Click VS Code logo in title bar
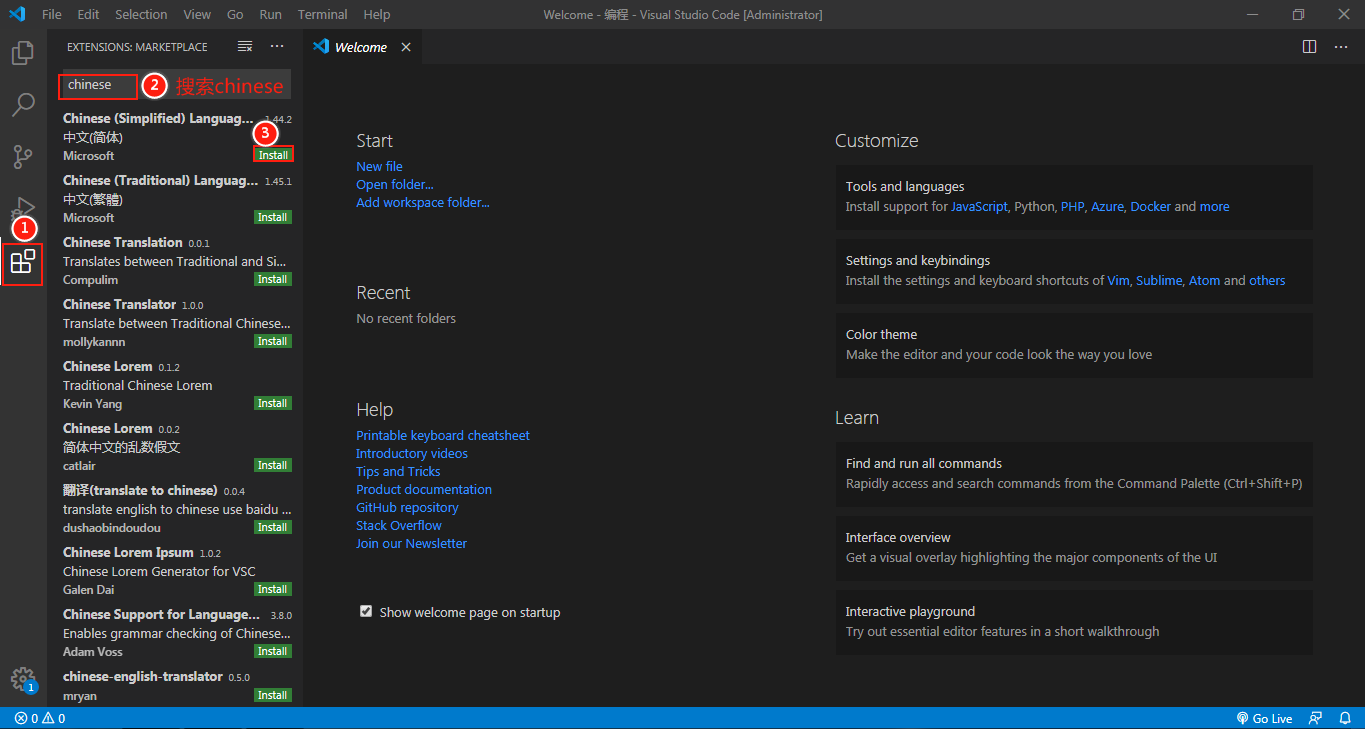1365x729 pixels. click(x=16, y=14)
